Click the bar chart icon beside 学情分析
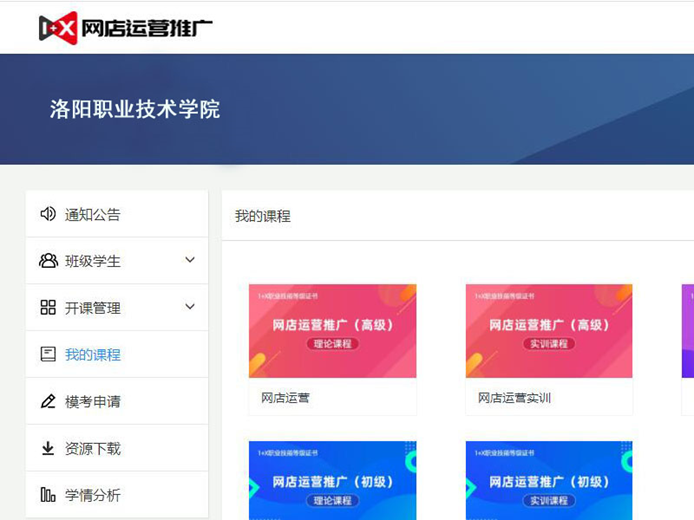This screenshot has height=520, width=694. click(x=48, y=495)
